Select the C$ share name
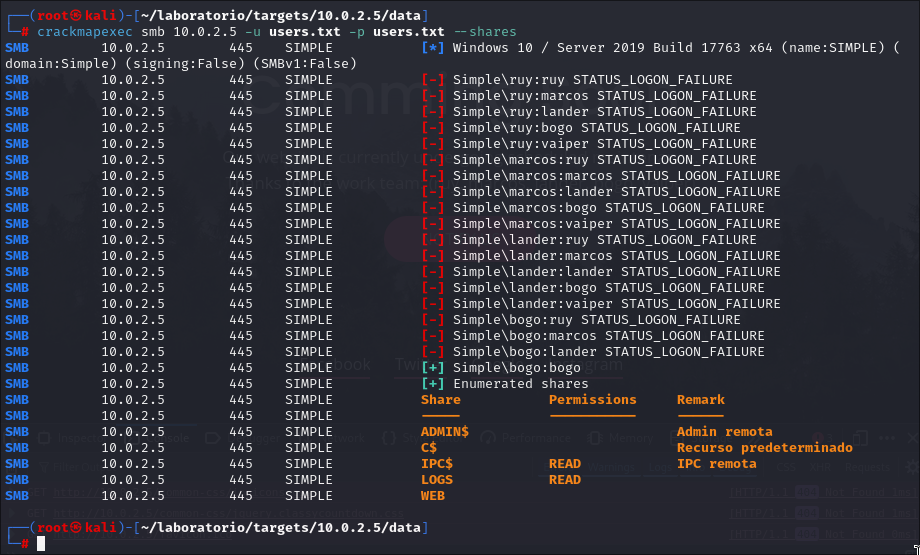 pyautogui.click(x=428, y=448)
